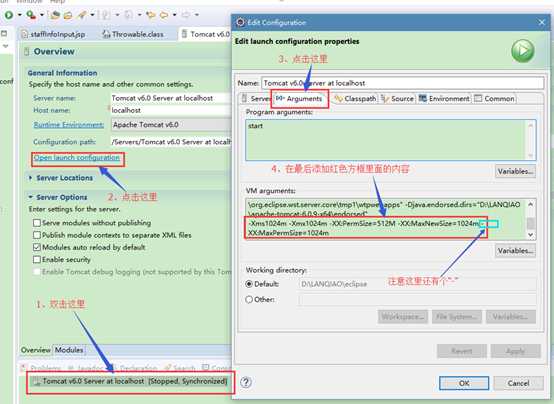
Task: Open the Arguments tab in Edit Configuration
Action: 300,99
